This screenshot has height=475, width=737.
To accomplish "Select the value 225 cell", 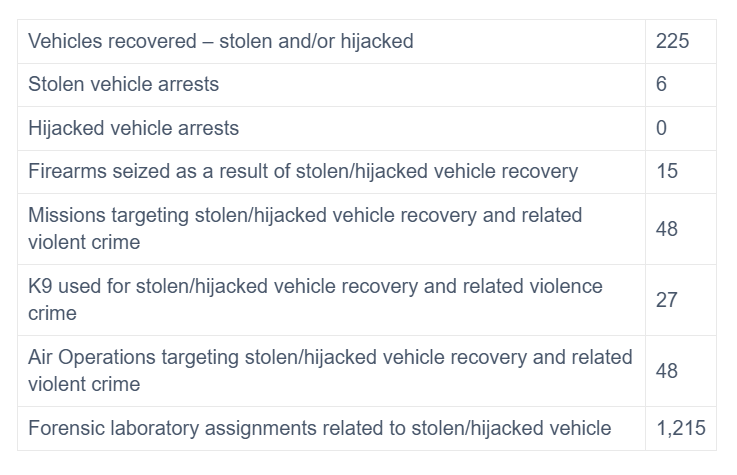I will (x=681, y=41).
